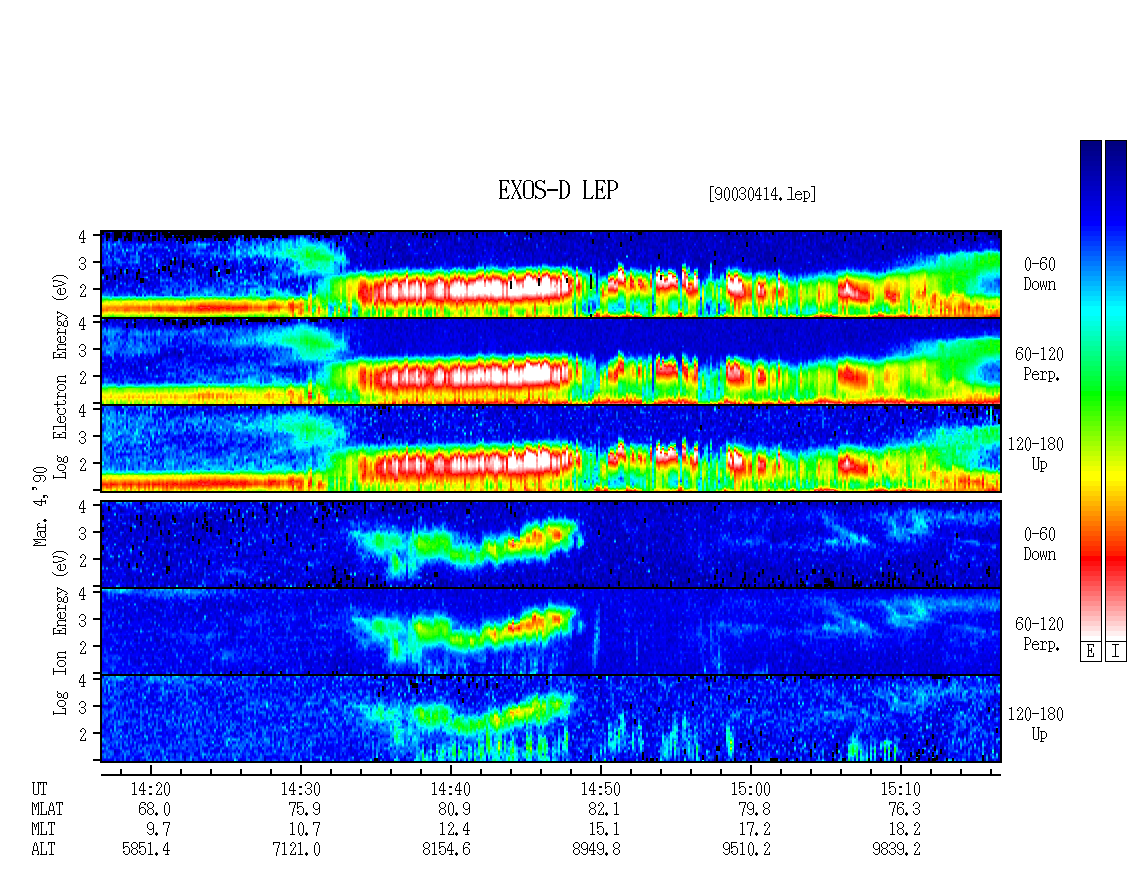Select the 15:00 UT time label

(750, 789)
